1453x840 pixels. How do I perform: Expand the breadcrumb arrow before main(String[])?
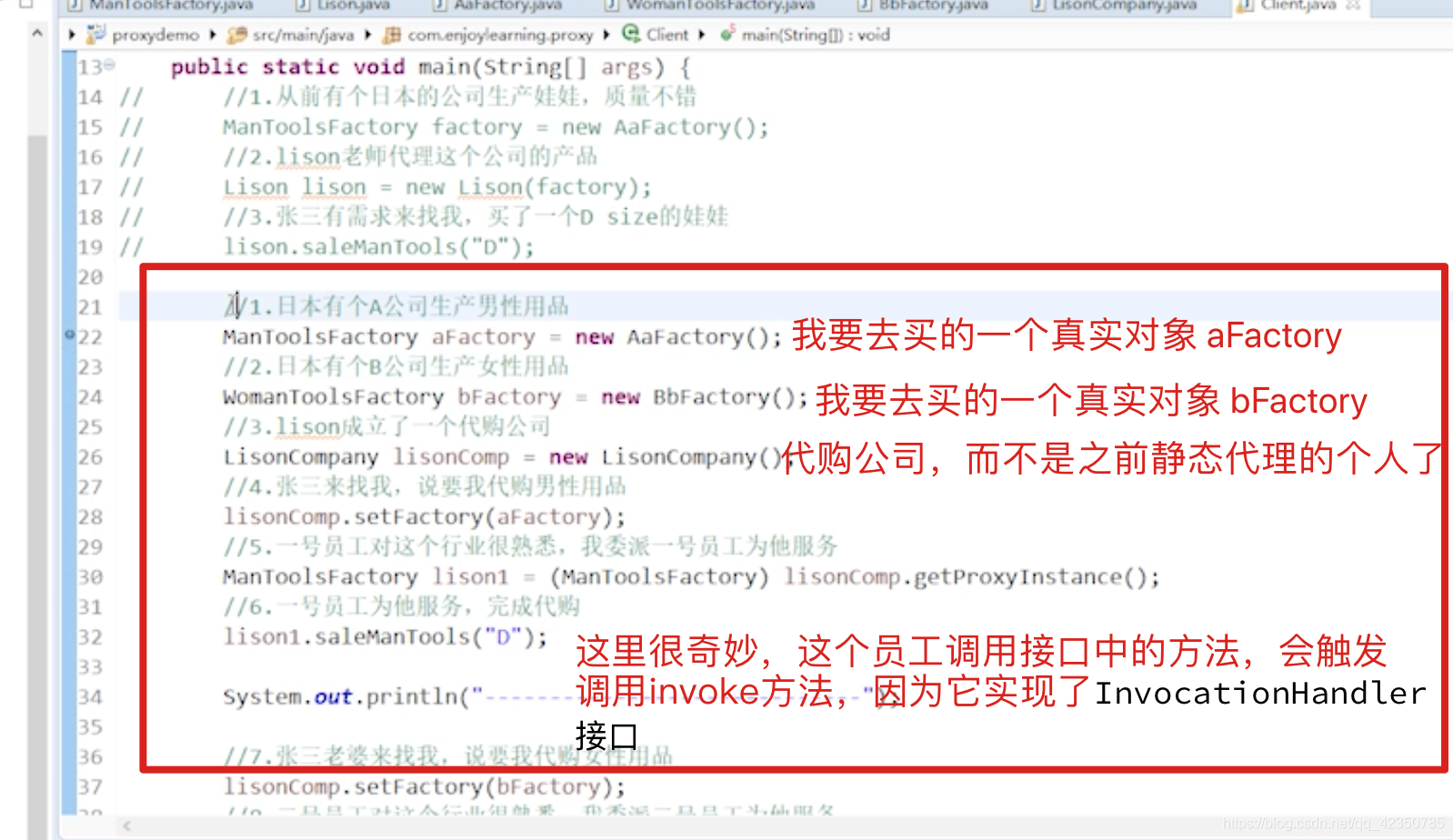click(x=702, y=35)
